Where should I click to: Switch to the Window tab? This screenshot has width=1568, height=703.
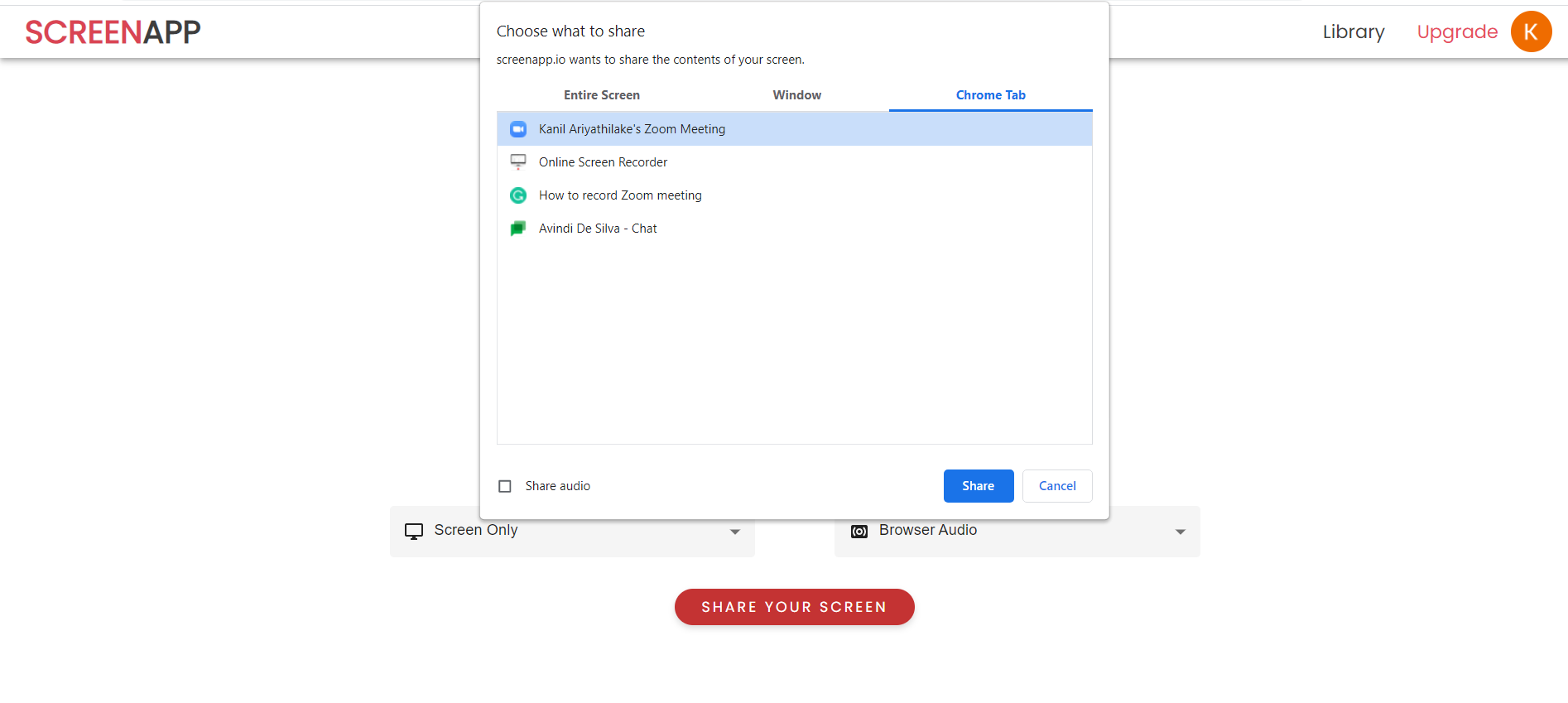coord(797,95)
